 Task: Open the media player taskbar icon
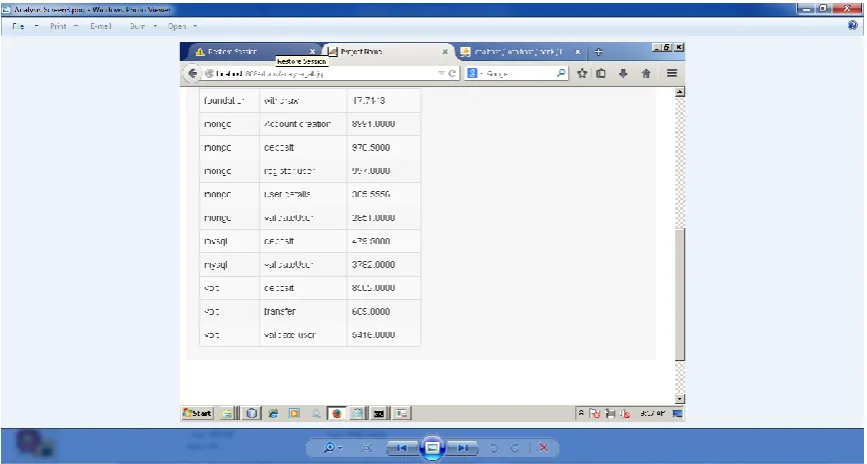tap(294, 413)
